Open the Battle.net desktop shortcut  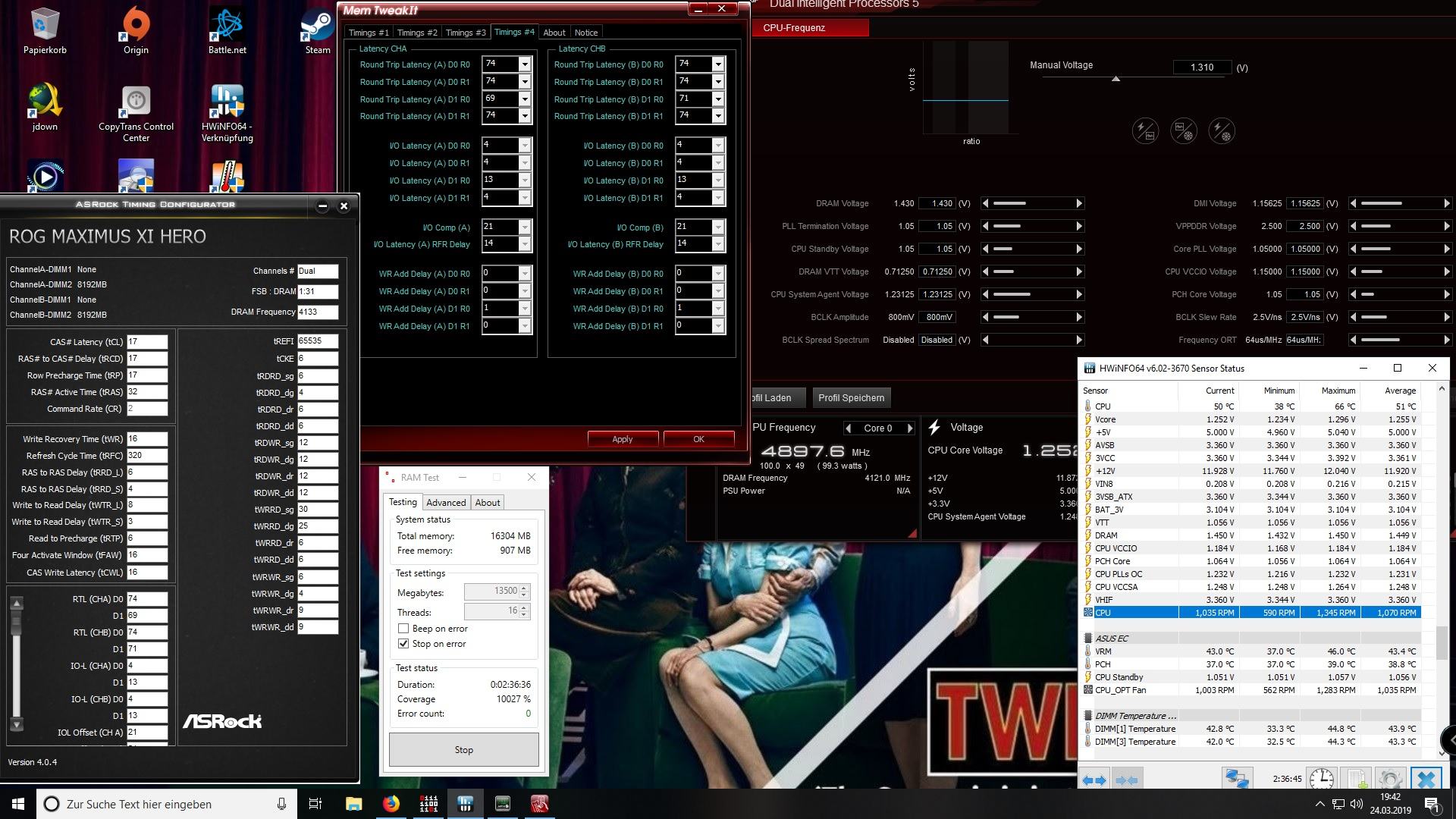click(x=227, y=30)
